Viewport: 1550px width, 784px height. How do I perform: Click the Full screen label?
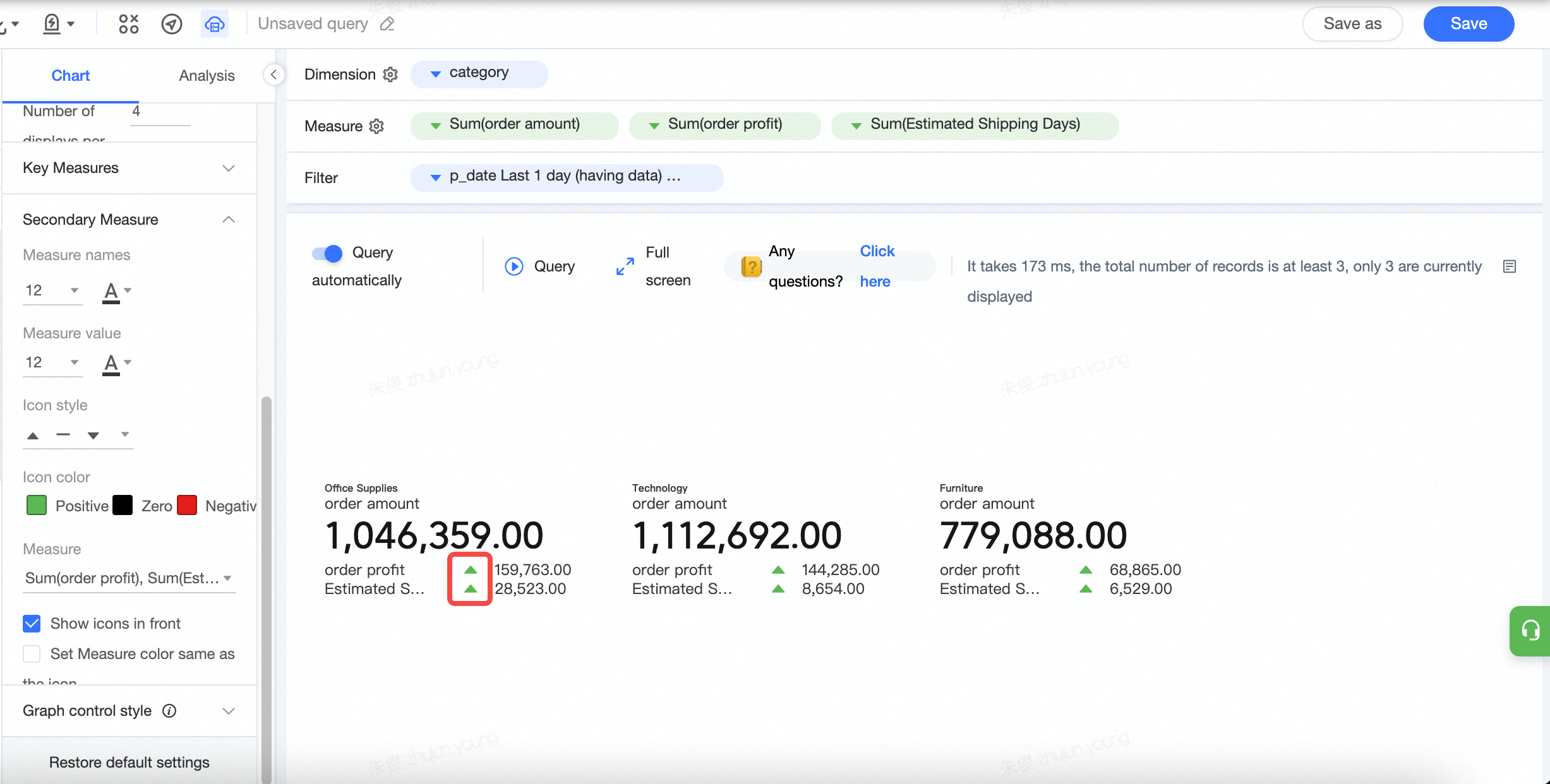tap(668, 266)
